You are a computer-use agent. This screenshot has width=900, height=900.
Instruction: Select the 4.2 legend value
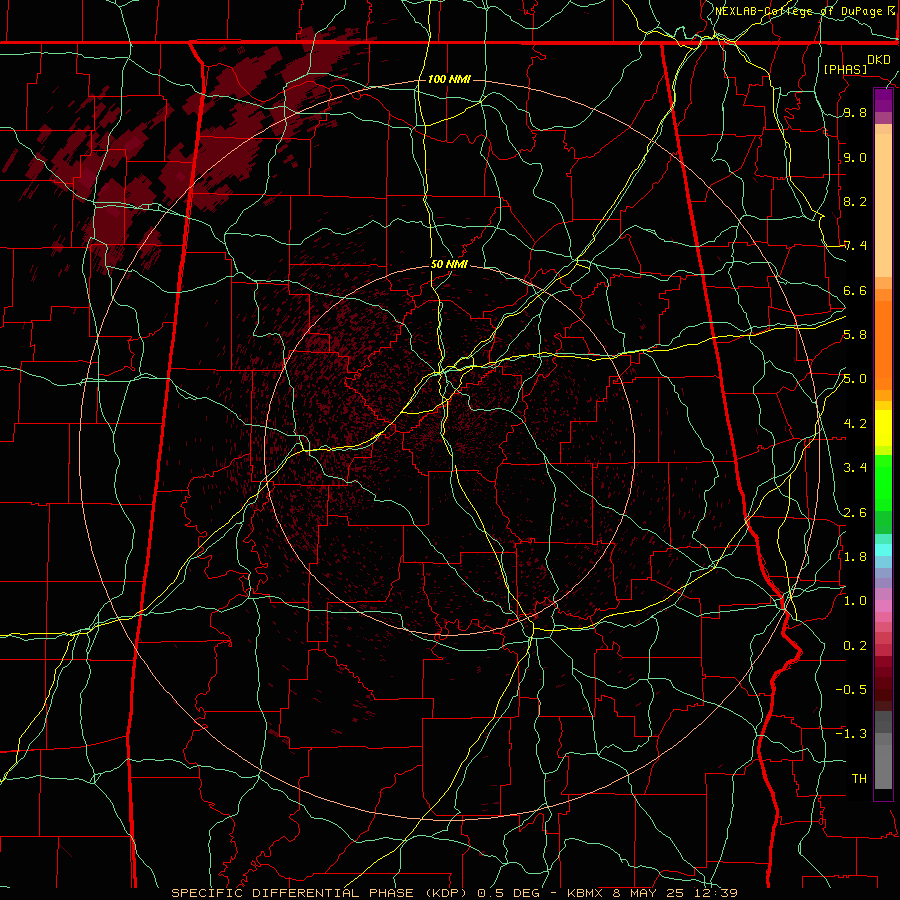click(x=855, y=424)
